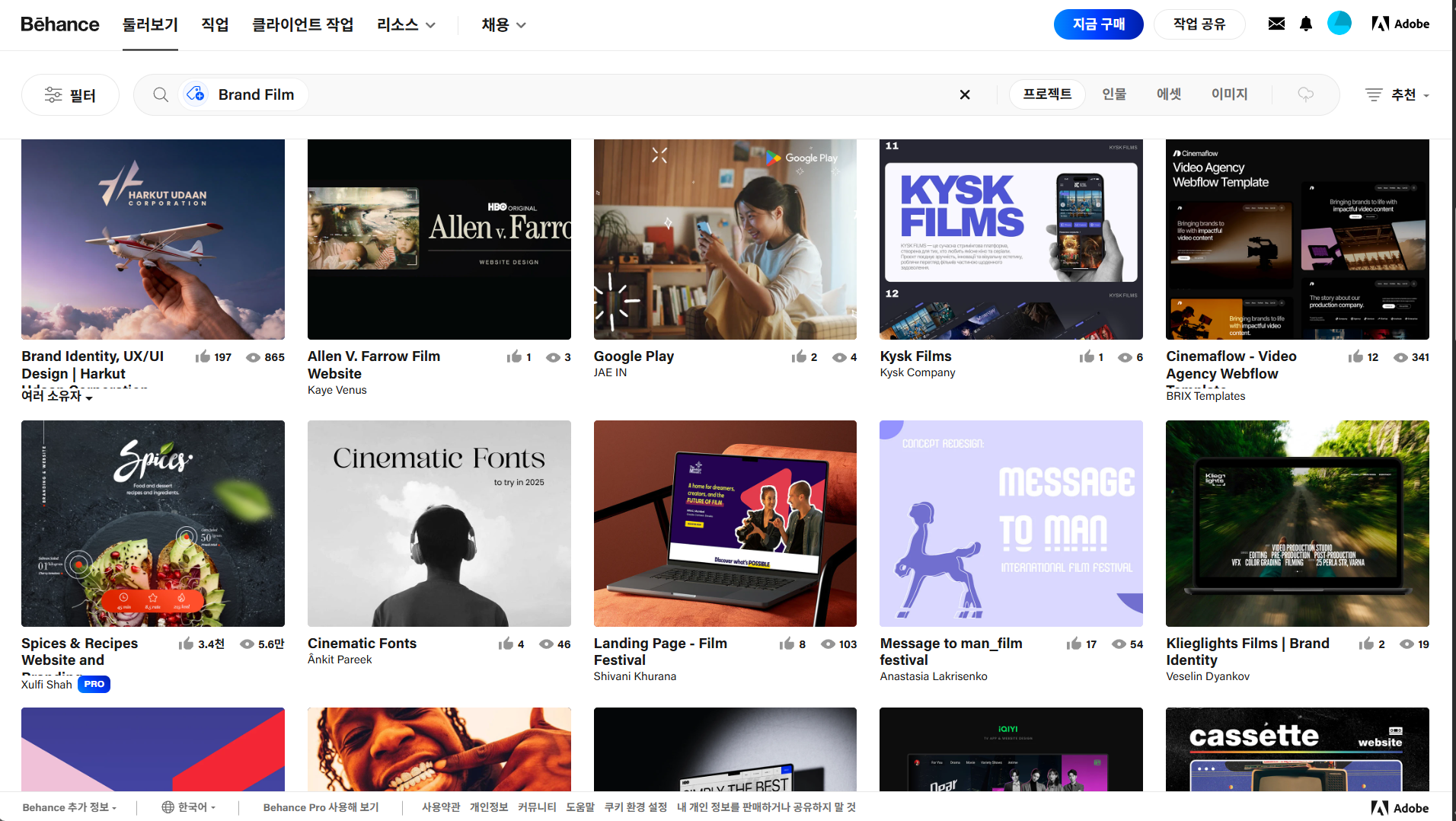This screenshot has width=1456, height=821.
Task: Like the Cinematic Fonts project
Action: pos(506,644)
